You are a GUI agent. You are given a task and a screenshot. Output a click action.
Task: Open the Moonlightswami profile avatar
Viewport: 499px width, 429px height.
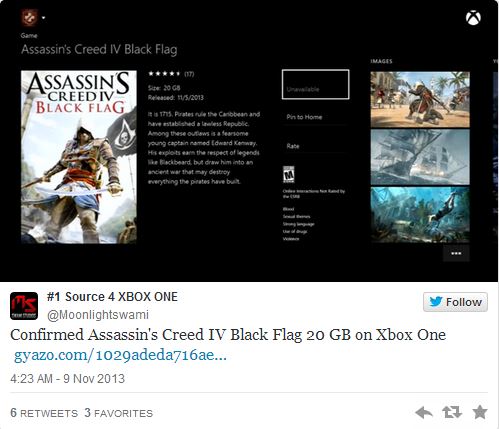coord(24,306)
